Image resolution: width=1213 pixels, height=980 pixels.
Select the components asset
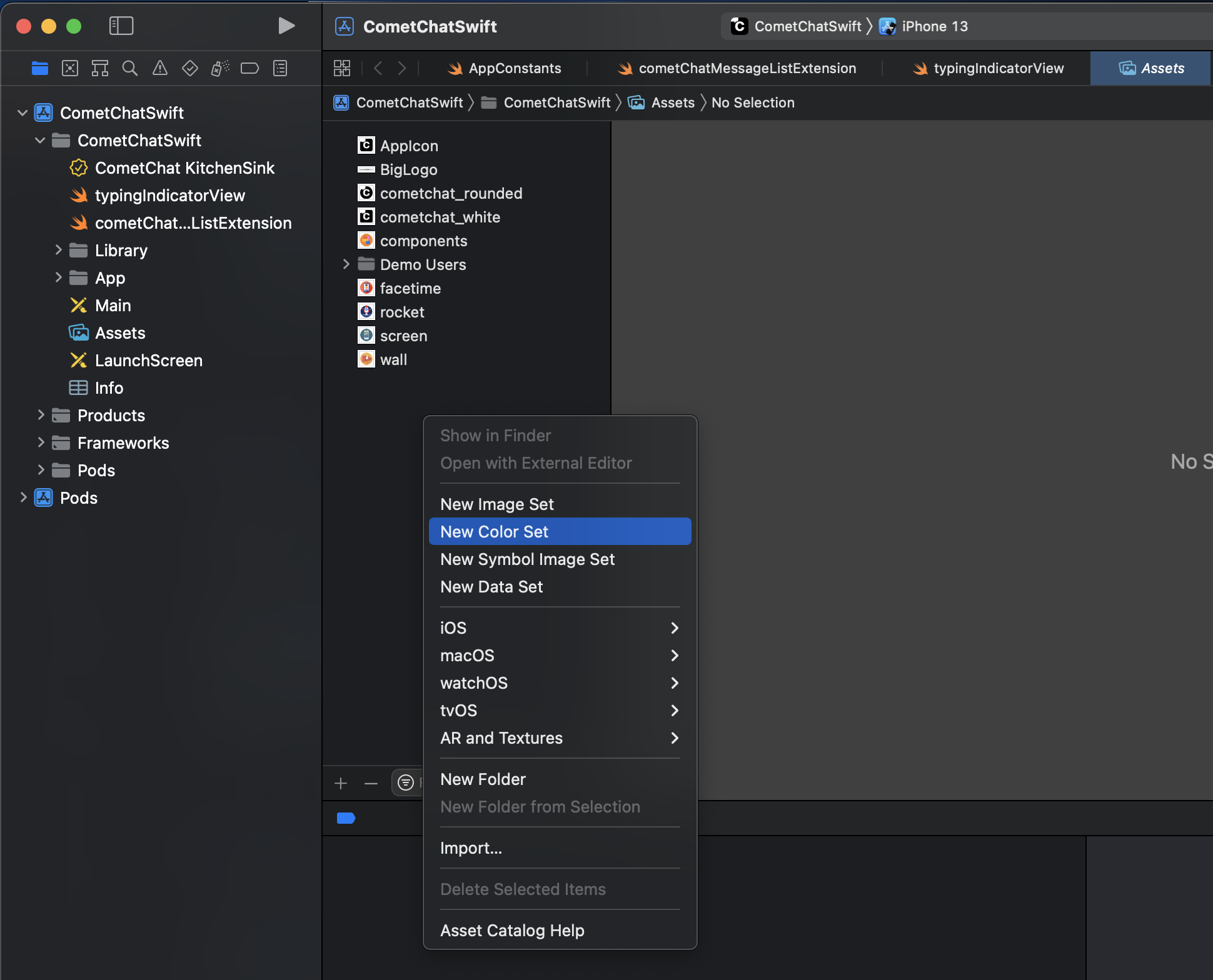[412, 241]
